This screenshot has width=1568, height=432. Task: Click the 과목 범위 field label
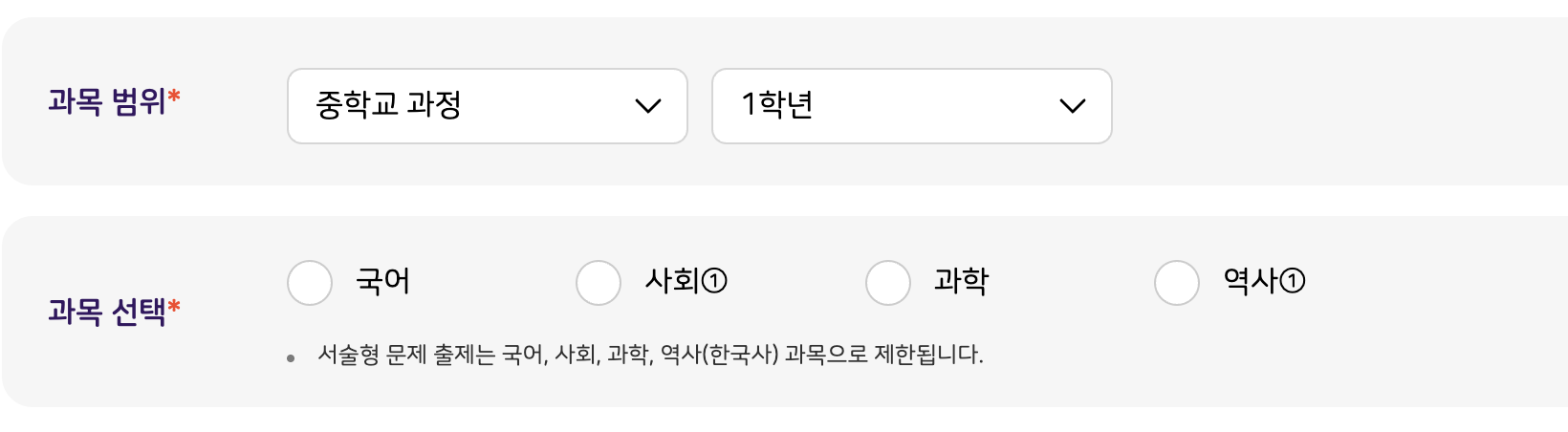107,100
